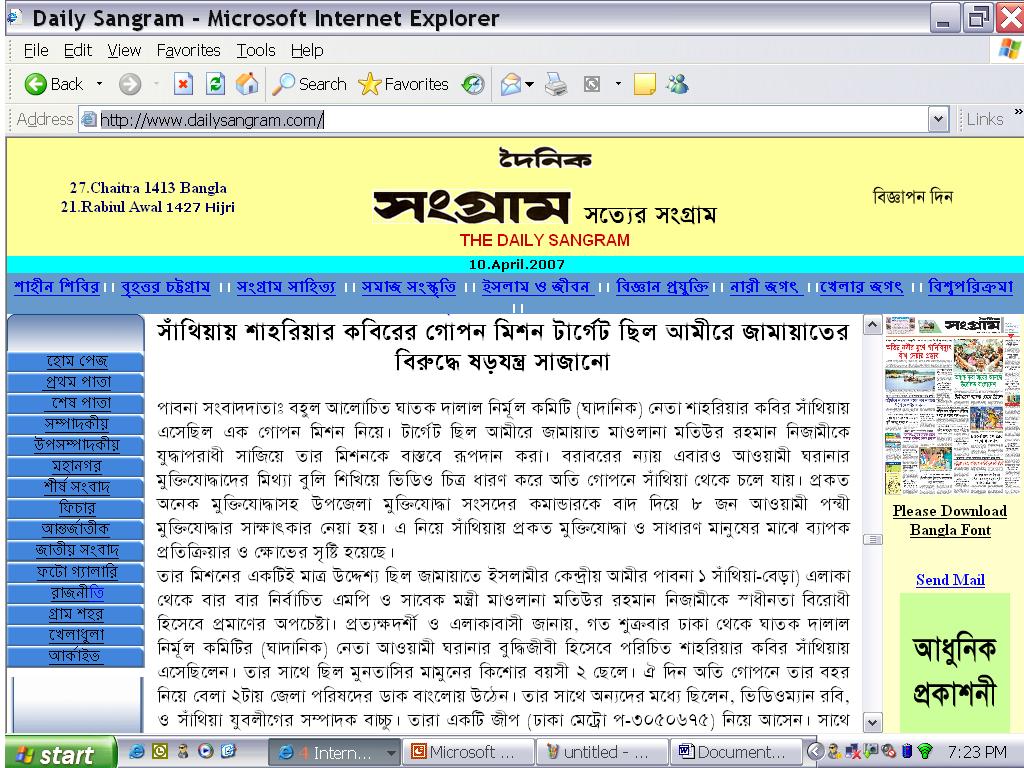This screenshot has height=768, width=1024.
Task: Open the Edit menu
Action: click(x=78, y=50)
